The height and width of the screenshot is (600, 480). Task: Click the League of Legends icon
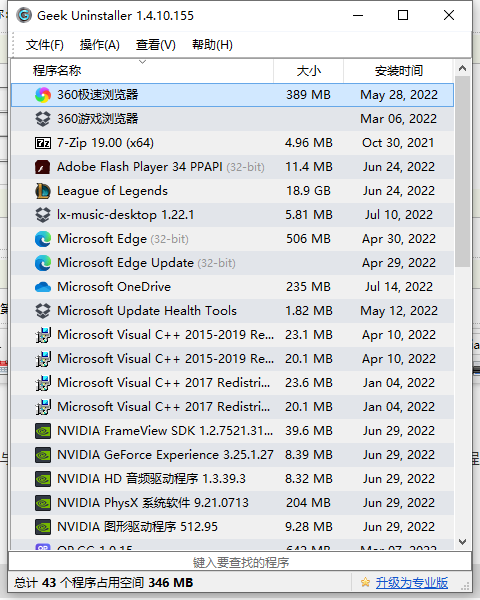click(x=43, y=191)
